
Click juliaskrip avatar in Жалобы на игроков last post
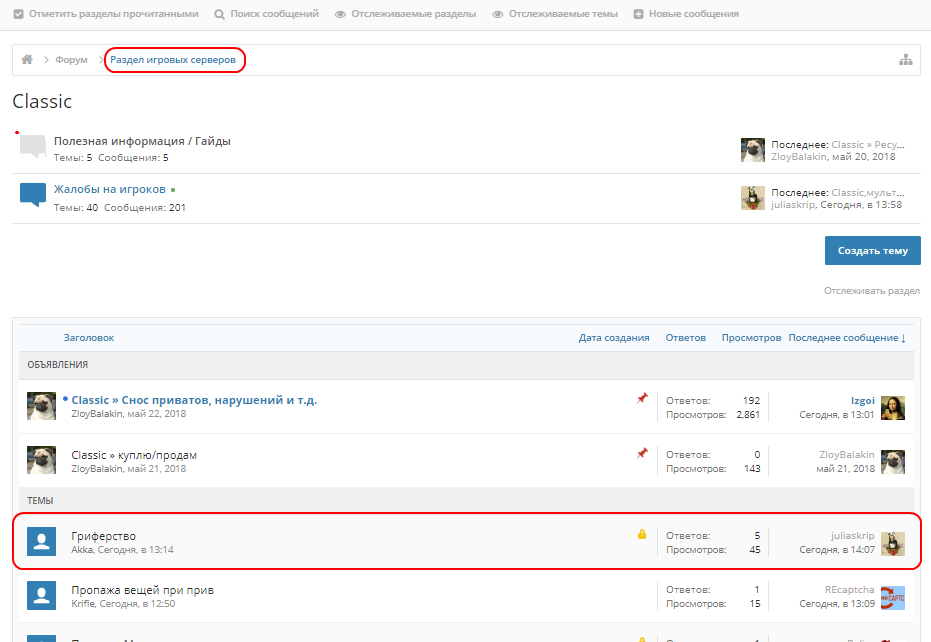tap(753, 198)
